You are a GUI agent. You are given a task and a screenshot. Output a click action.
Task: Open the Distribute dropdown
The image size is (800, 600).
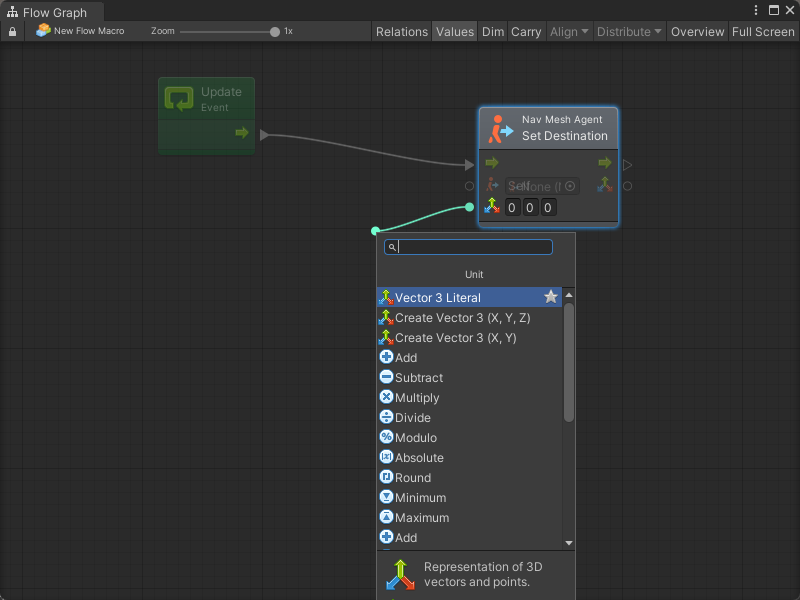tap(629, 32)
